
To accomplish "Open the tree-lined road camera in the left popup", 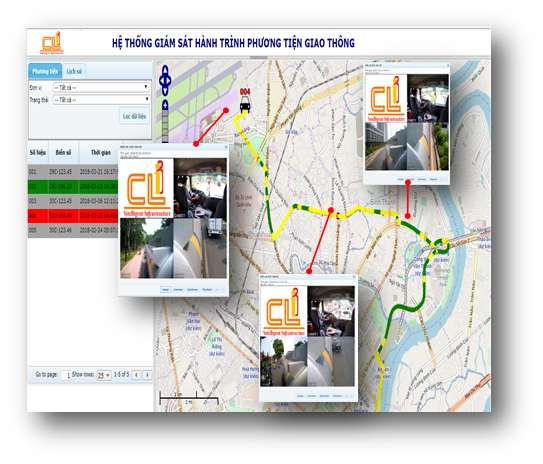I will (x=146, y=248).
